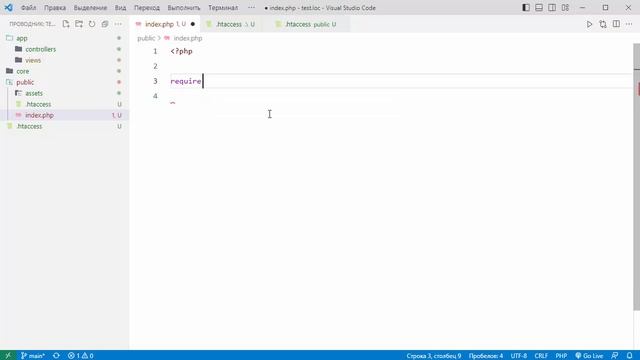Viewport: 640px width, 360px height.
Task: Expand the assets folder
Action: click(64, 93)
